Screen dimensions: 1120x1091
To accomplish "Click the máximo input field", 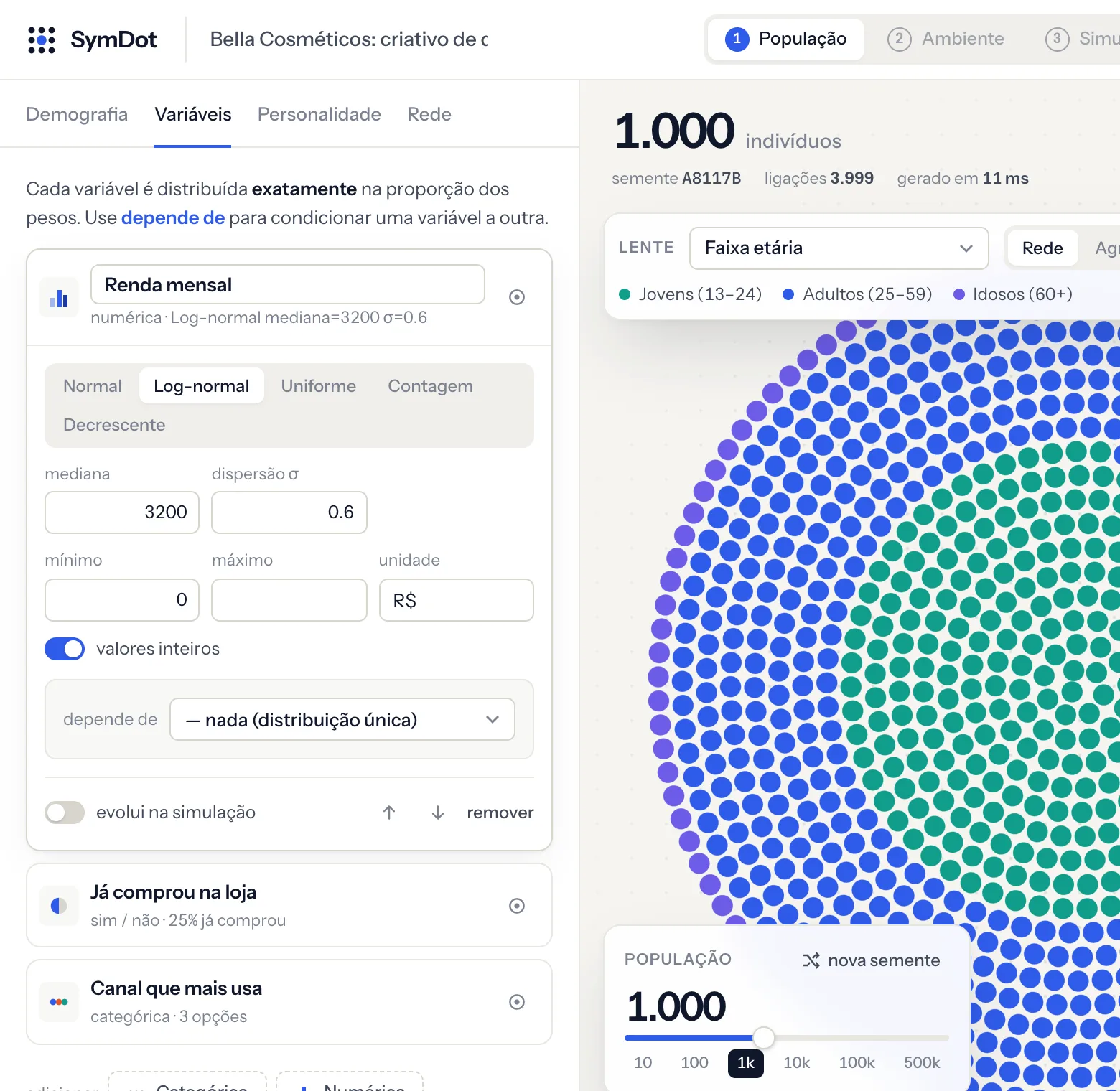I will (289, 600).
